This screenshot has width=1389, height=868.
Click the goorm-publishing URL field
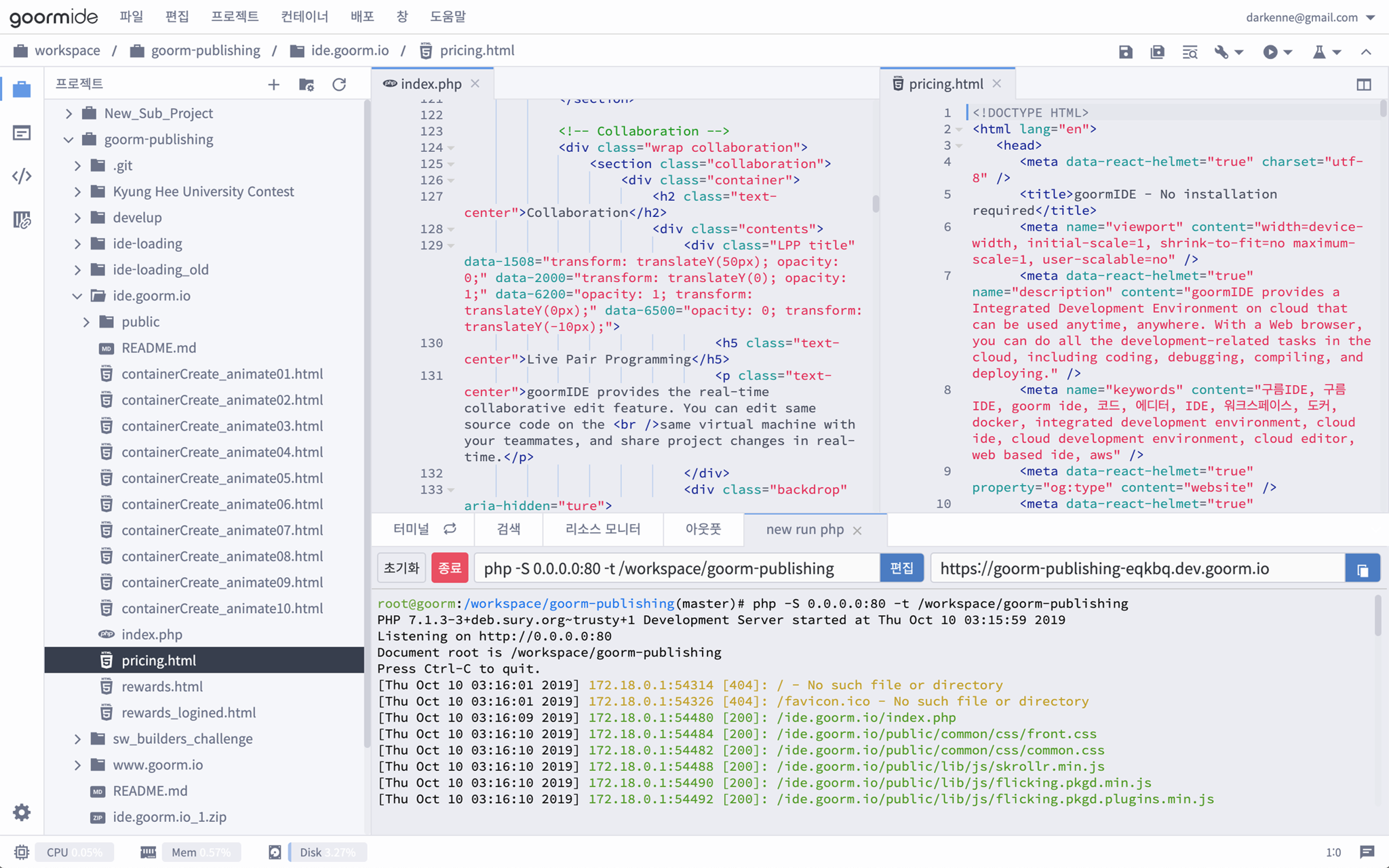(x=1138, y=568)
